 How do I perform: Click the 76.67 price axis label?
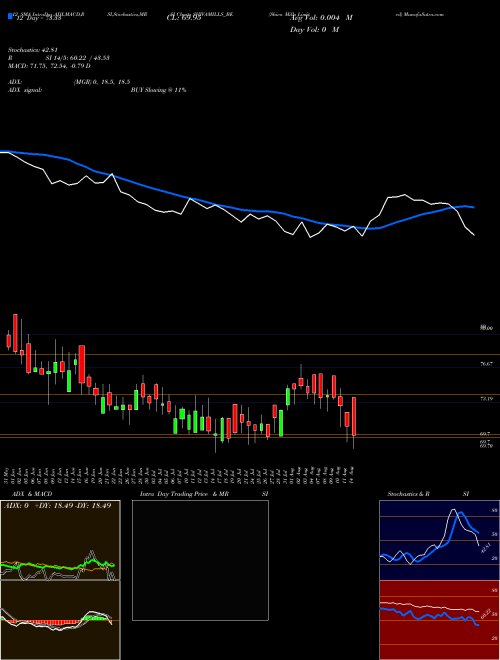point(487,363)
